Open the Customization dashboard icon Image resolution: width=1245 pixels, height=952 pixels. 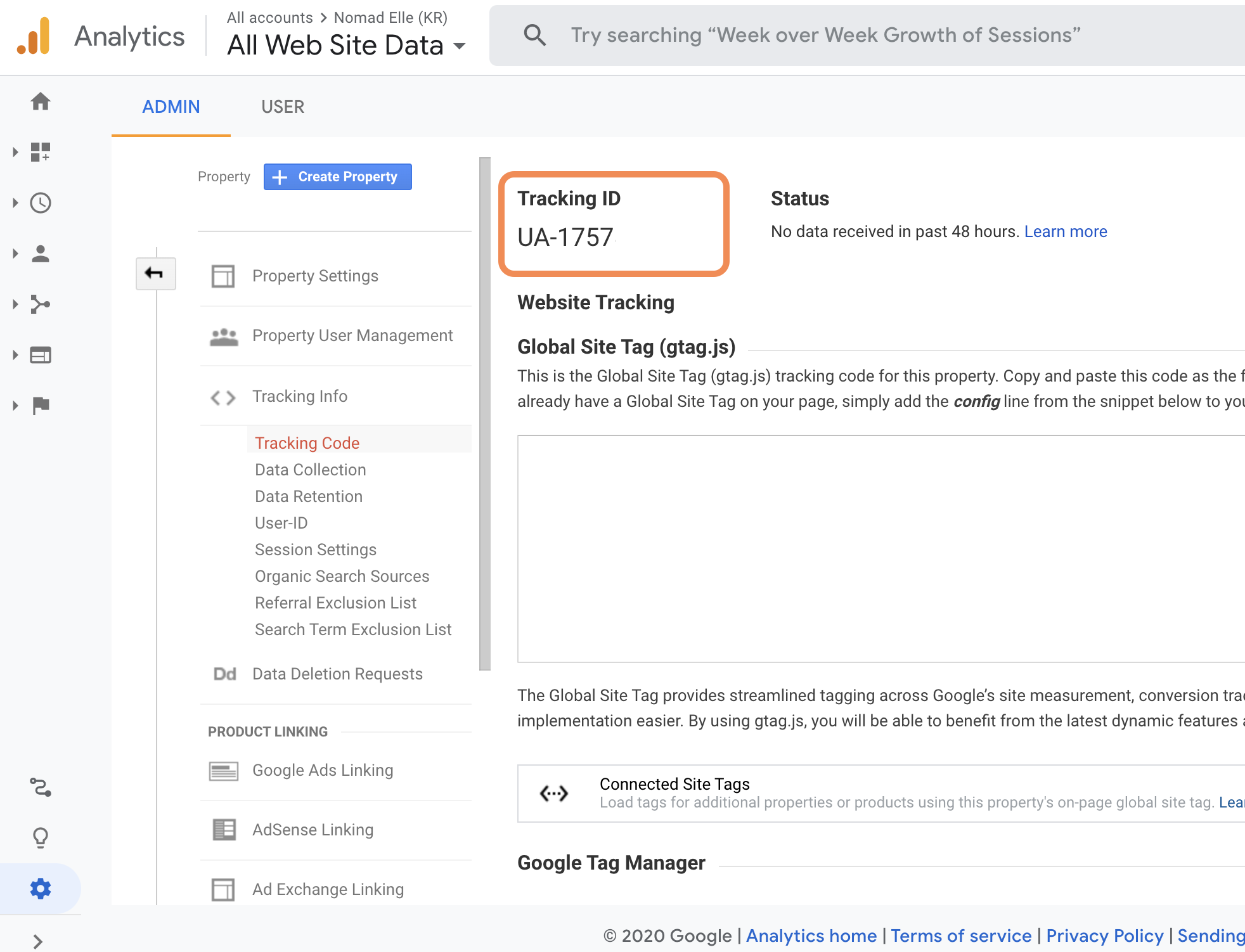coord(41,152)
